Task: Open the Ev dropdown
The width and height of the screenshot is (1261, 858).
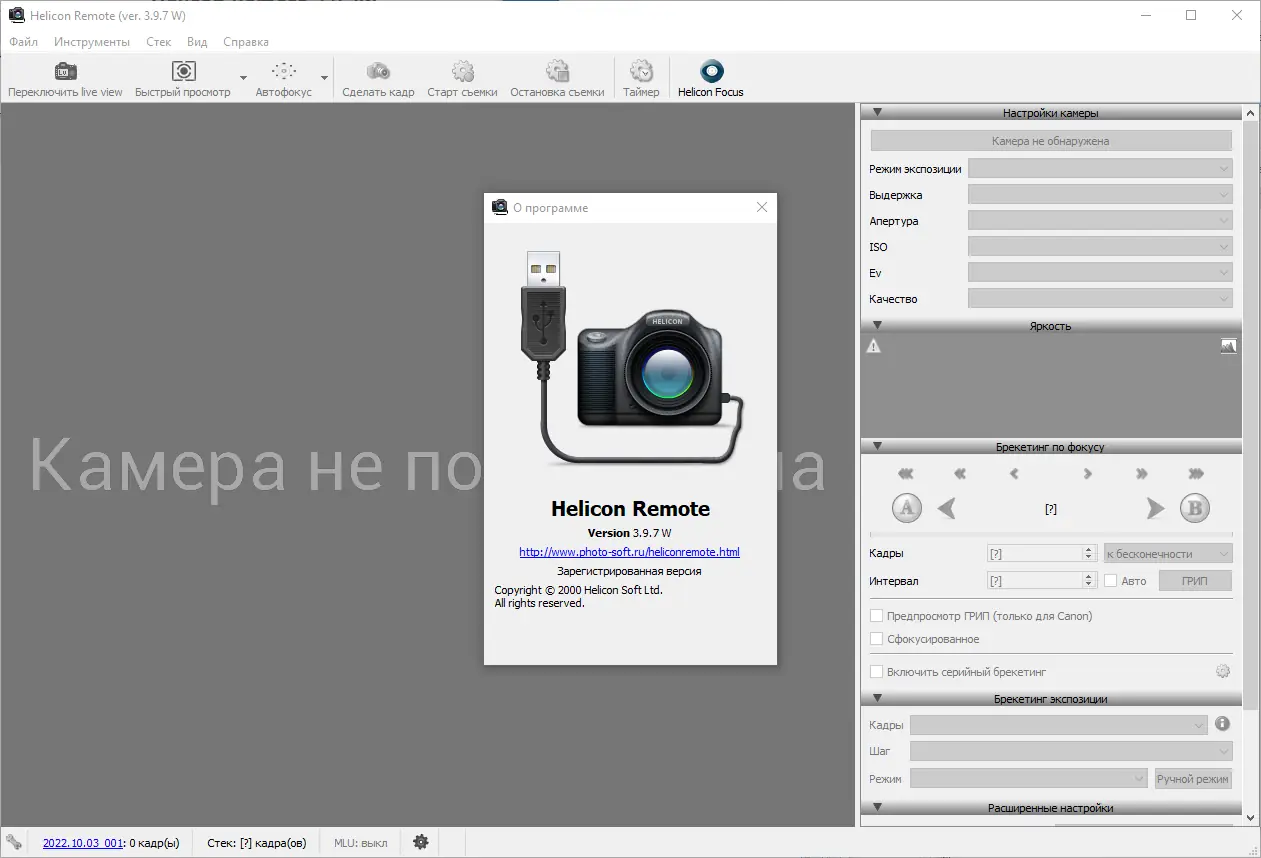Action: coord(1100,273)
